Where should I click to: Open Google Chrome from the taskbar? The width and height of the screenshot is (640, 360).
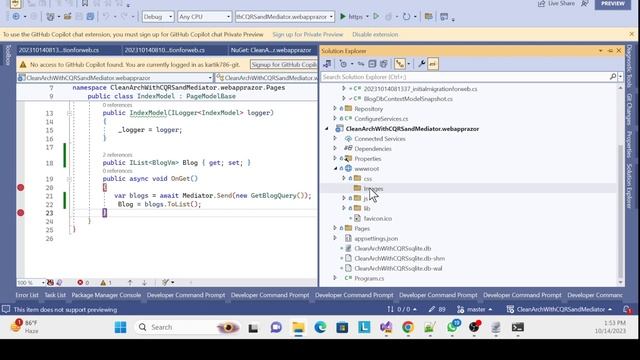pyautogui.click(x=408, y=327)
